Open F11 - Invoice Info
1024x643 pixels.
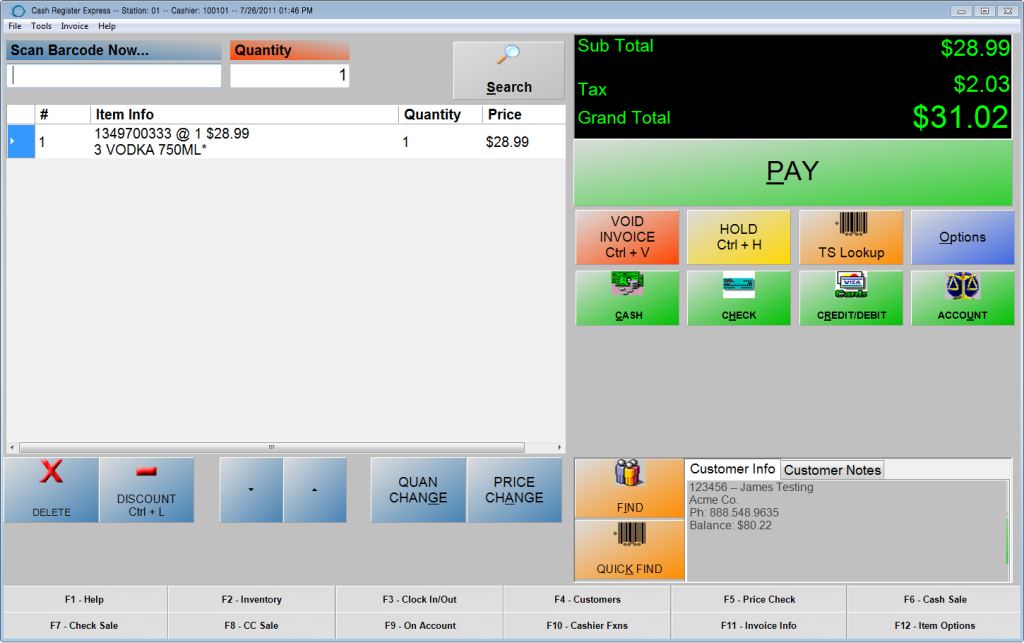pyautogui.click(x=759, y=625)
